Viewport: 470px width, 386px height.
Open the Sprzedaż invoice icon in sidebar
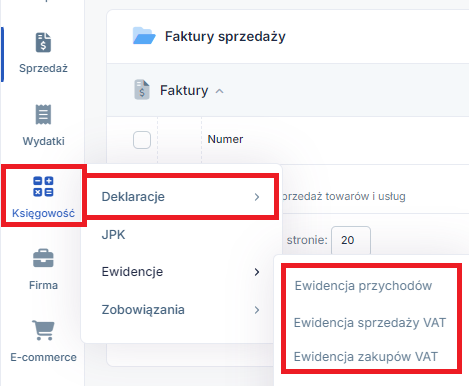tap(43, 42)
